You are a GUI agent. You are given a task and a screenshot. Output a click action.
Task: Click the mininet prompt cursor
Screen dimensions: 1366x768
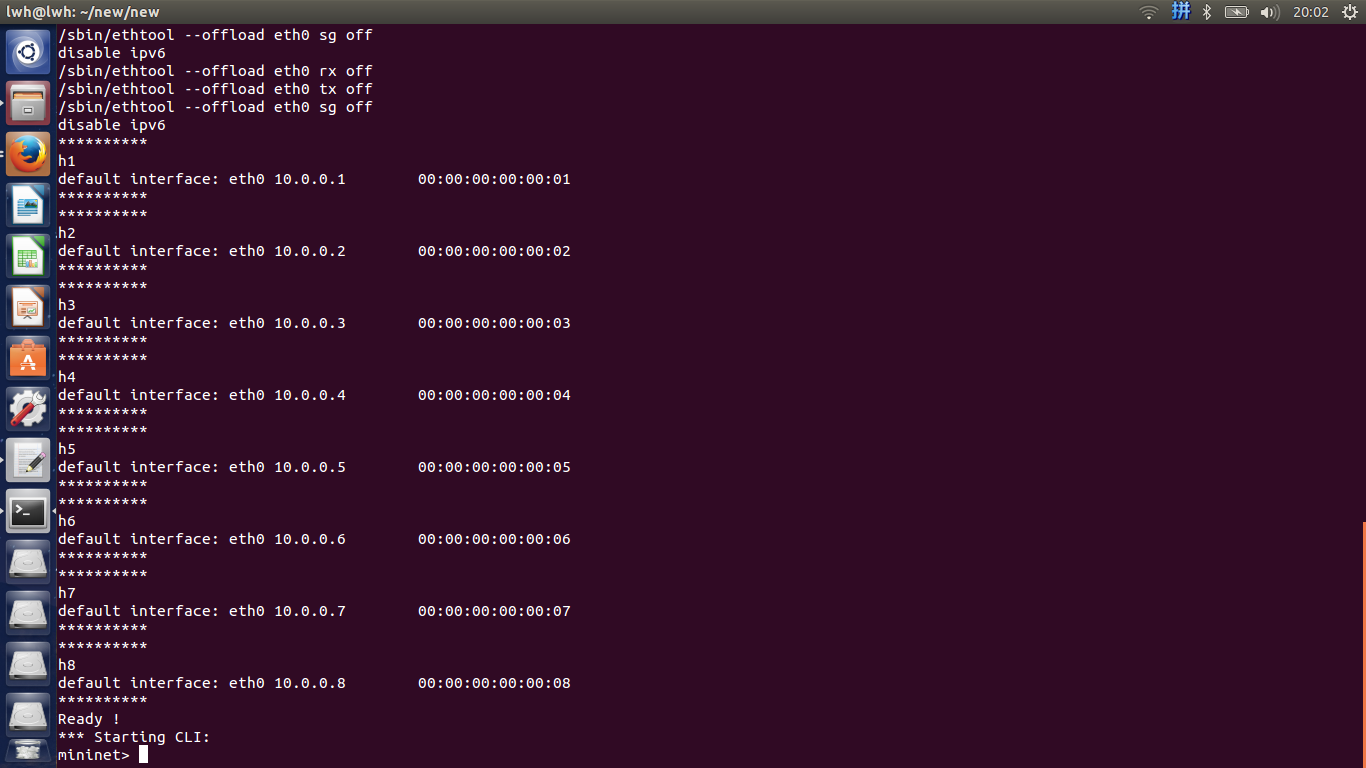pyautogui.click(x=141, y=755)
